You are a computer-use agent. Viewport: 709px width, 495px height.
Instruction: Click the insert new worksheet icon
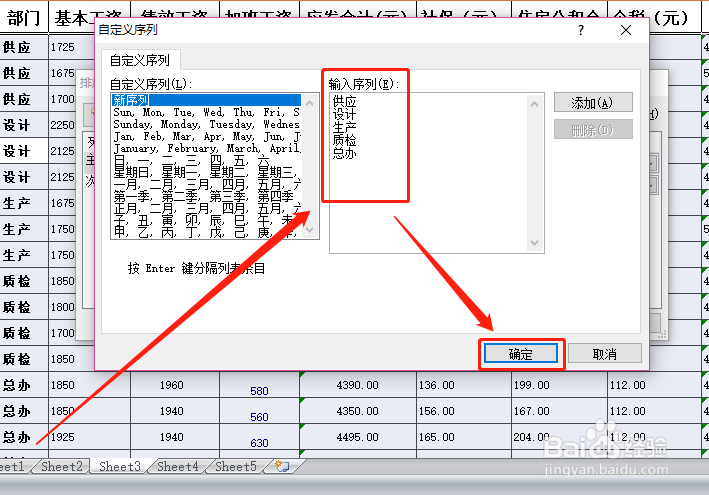pyautogui.click(x=282, y=466)
